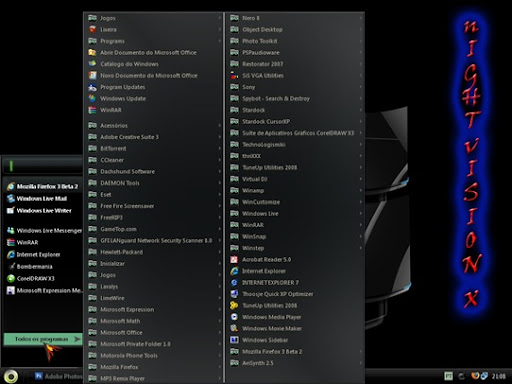Image resolution: width=512 pixels, height=384 pixels.
Task: Select Photo Toolkit program group
Action: point(296,41)
